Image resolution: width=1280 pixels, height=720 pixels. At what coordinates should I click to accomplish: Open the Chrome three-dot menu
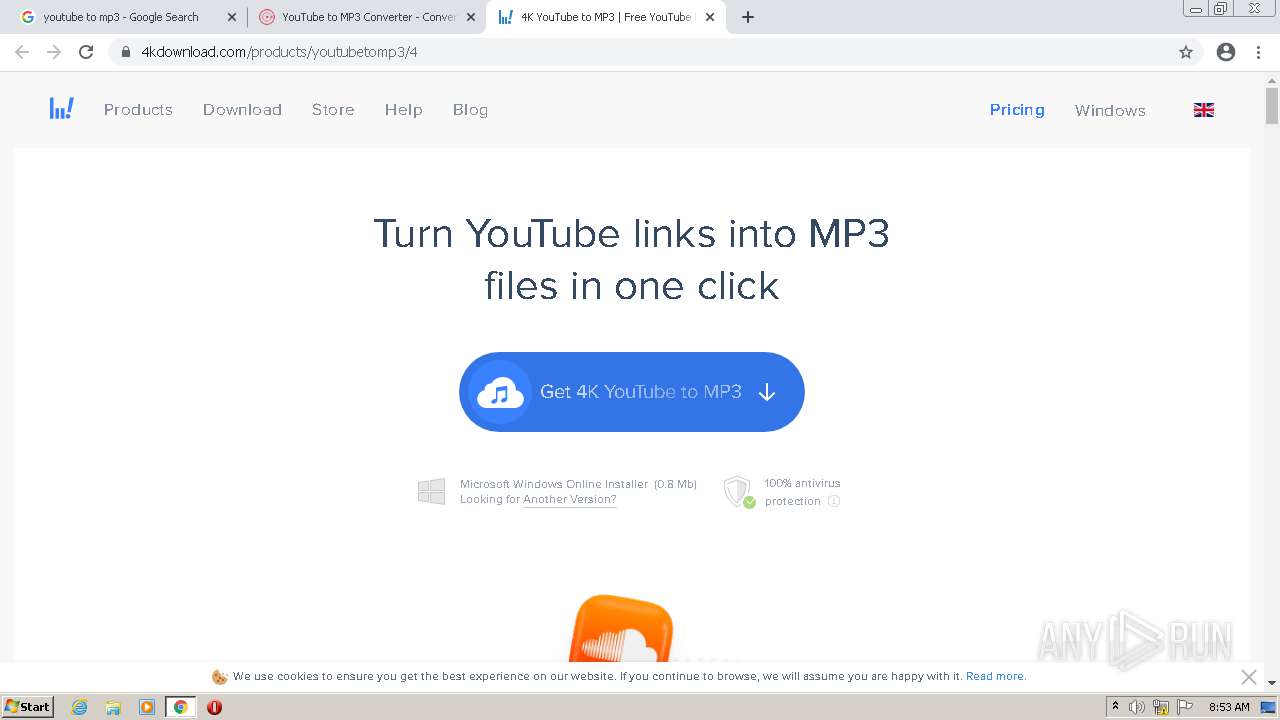pyautogui.click(x=1259, y=52)
